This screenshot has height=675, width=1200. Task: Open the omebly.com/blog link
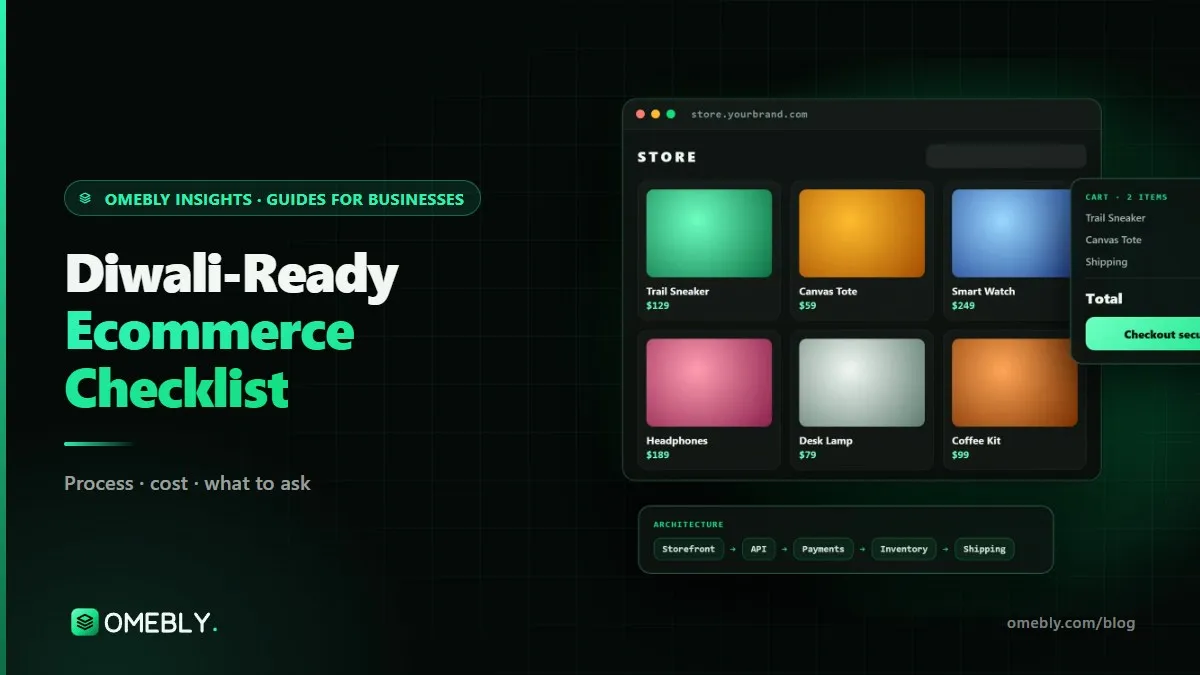[x=1071, y=623]
